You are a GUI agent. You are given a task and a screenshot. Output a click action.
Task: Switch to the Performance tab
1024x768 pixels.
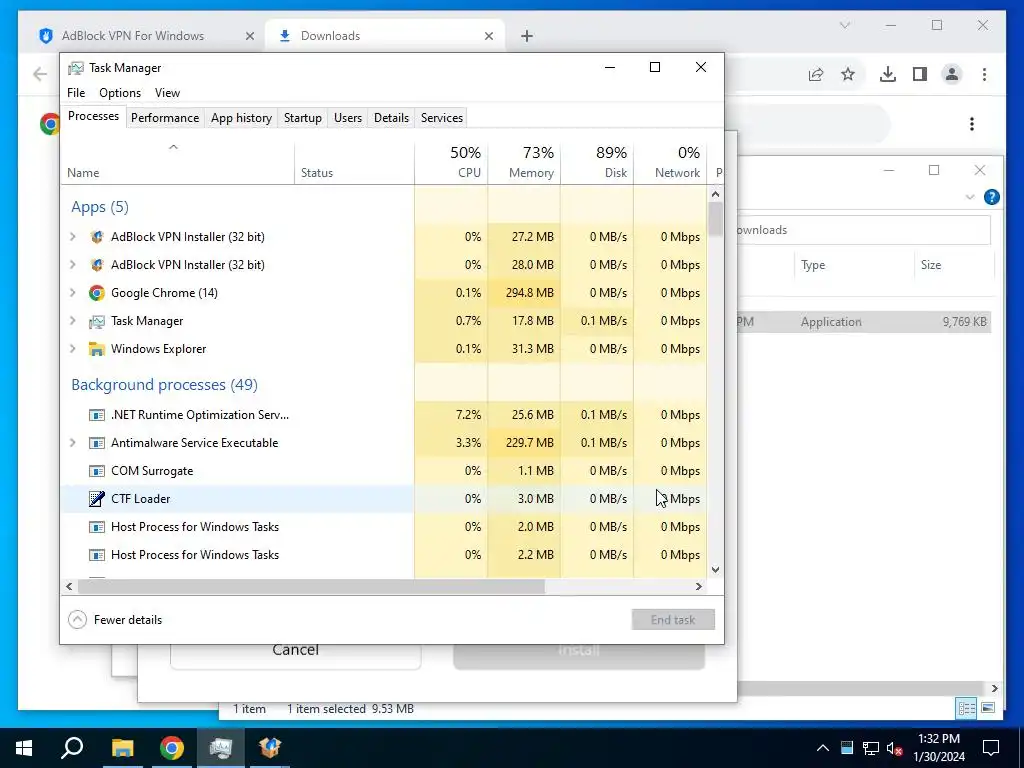click(165, 118)
